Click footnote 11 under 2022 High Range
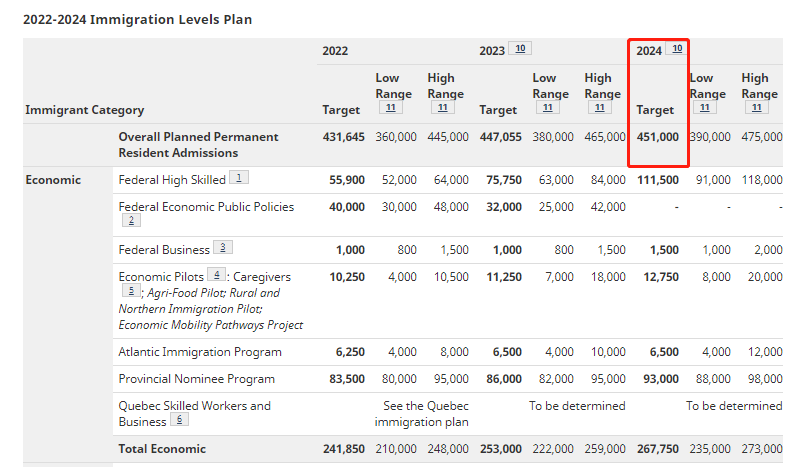 pos(443,108)
